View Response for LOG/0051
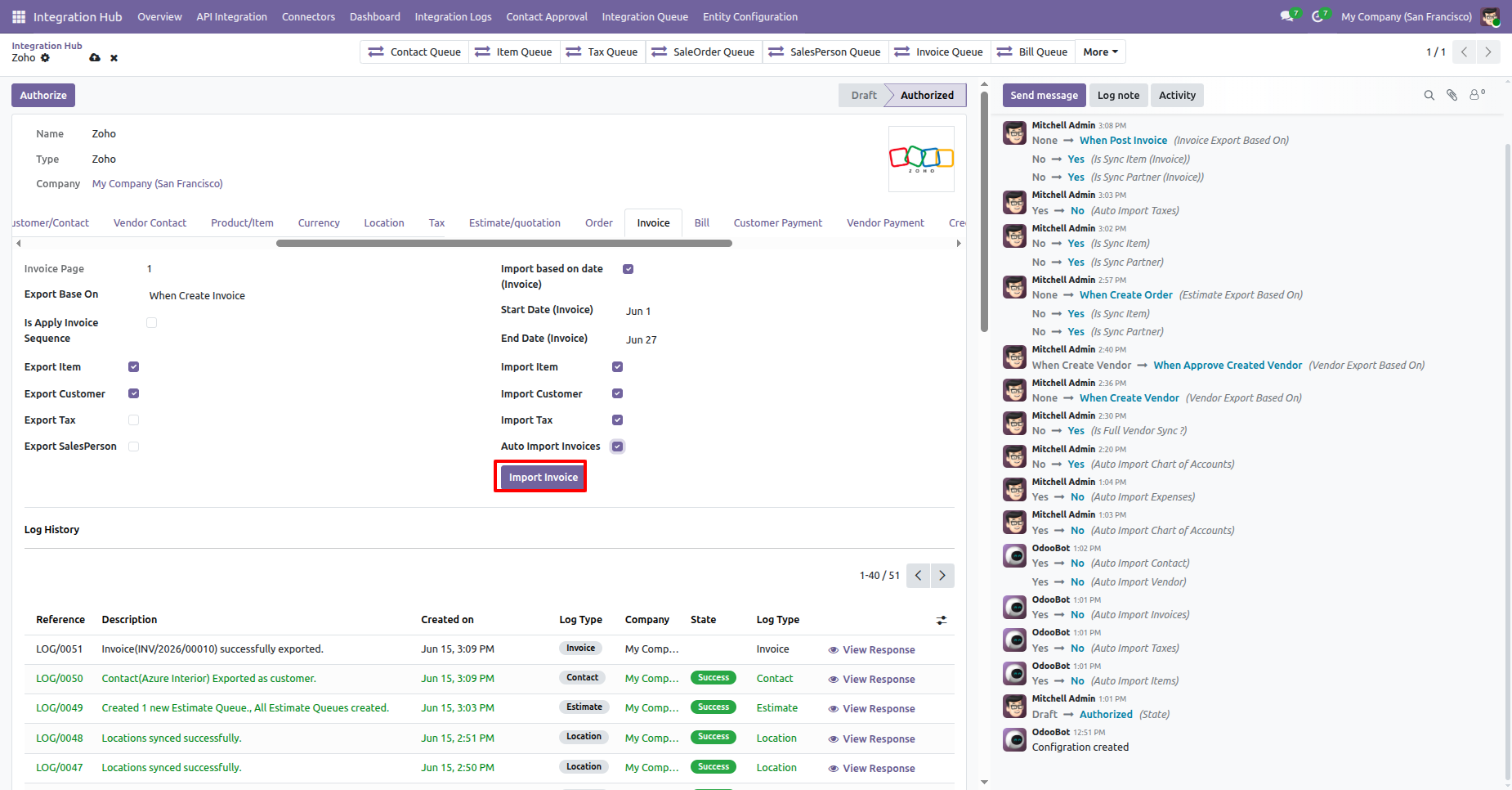 pyautogui.click(x=871, y=650)
